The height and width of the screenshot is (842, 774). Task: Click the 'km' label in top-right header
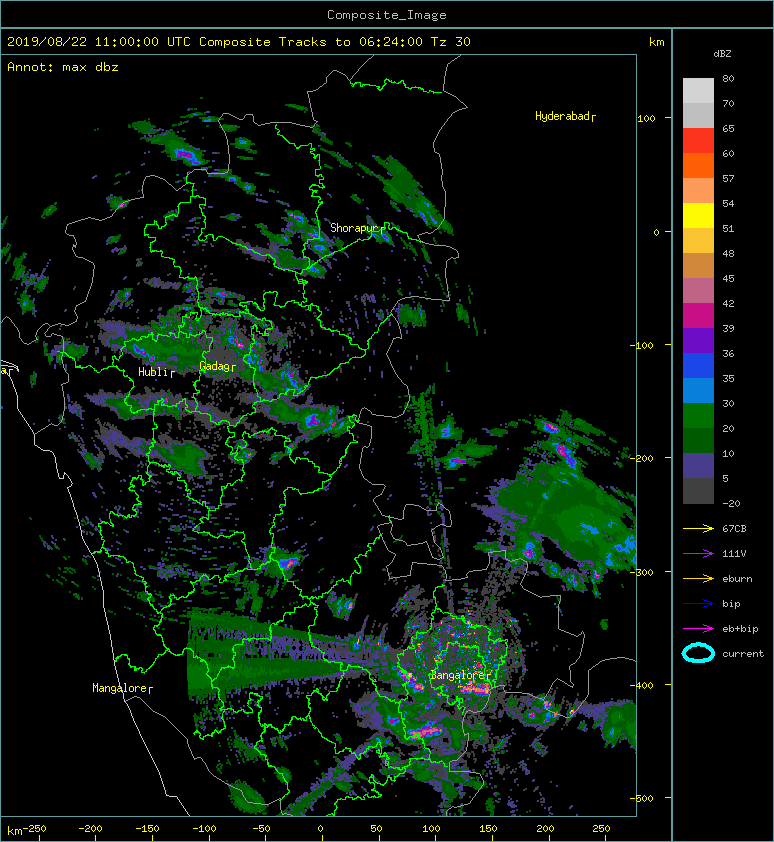(656, 42)
